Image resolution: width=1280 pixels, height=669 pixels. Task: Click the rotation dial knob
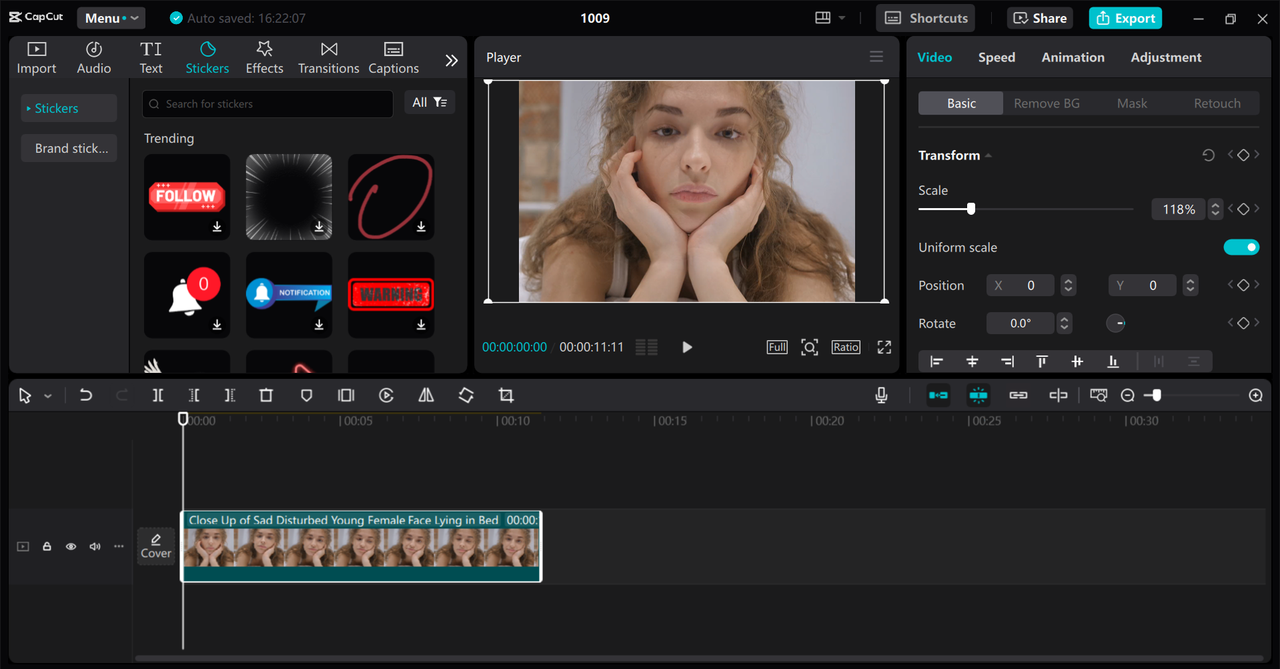coord(1116,323)
